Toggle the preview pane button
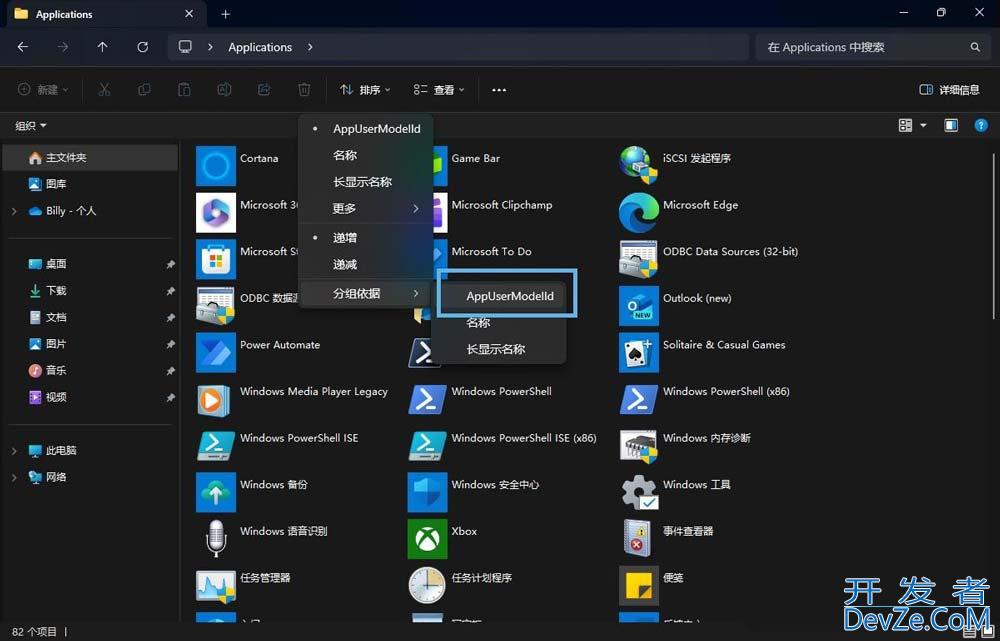The image size is (1000, 641). point(951,125)
